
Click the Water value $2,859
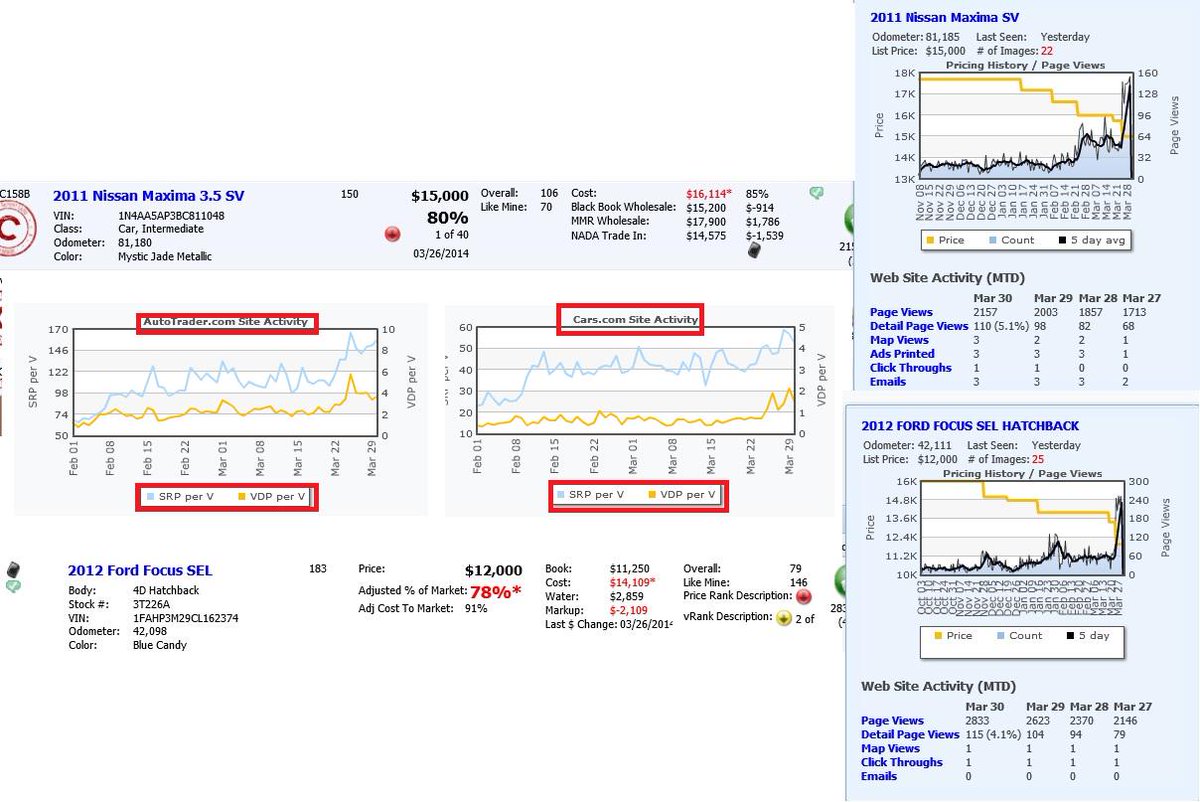point(625,595)
